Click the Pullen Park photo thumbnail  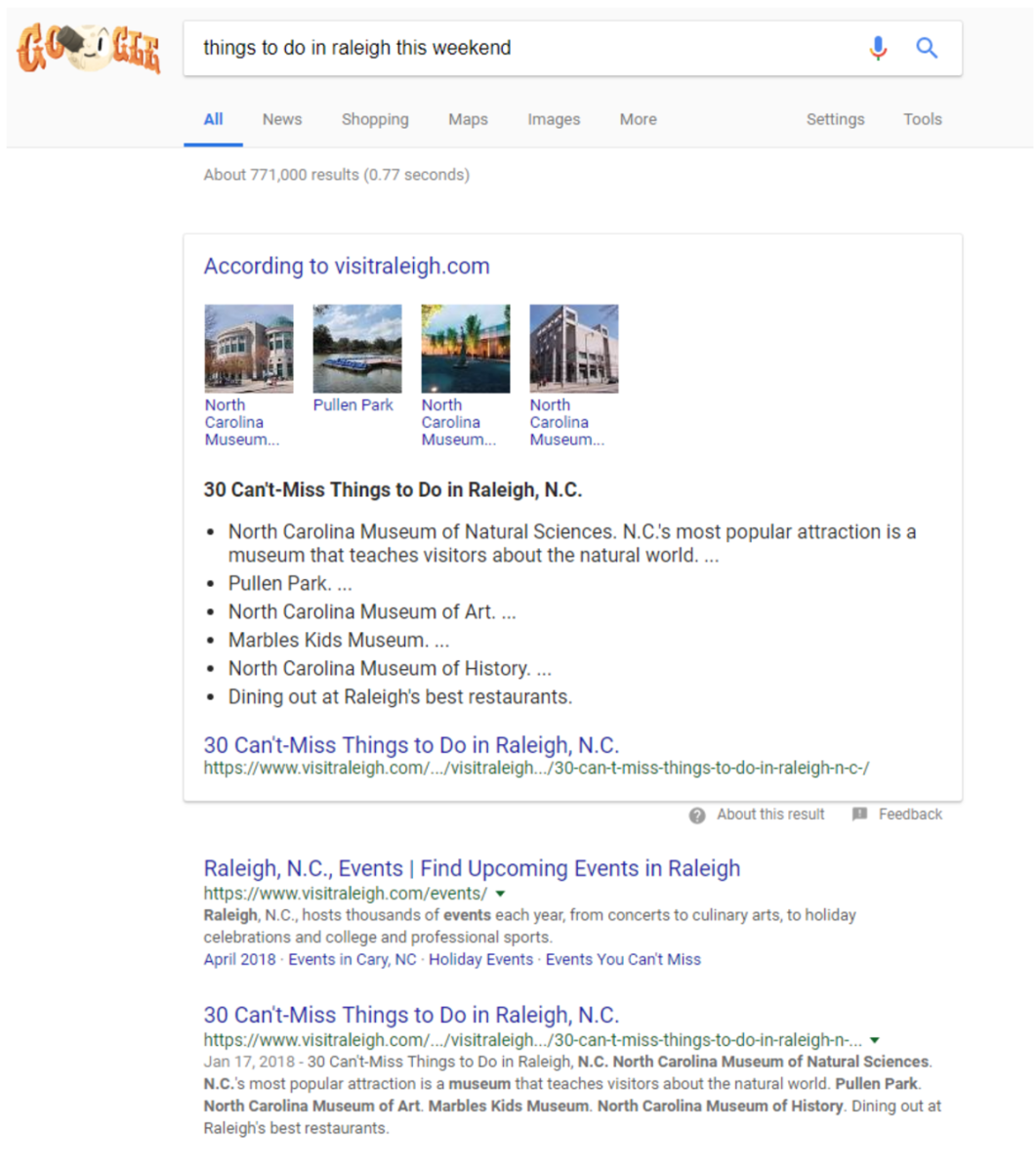point(357,349)
